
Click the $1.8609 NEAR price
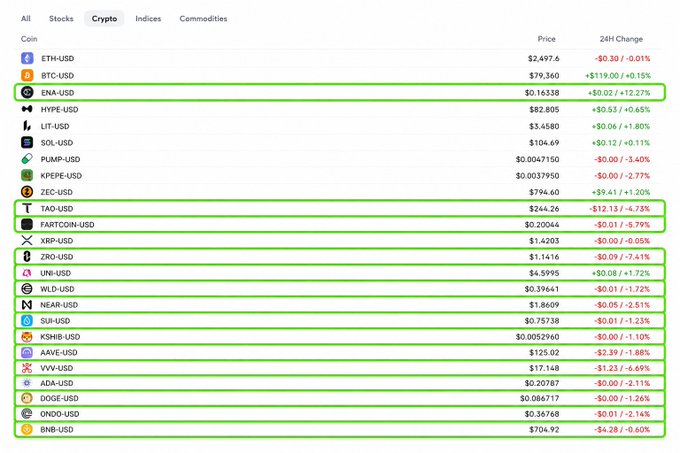point(544,305)
